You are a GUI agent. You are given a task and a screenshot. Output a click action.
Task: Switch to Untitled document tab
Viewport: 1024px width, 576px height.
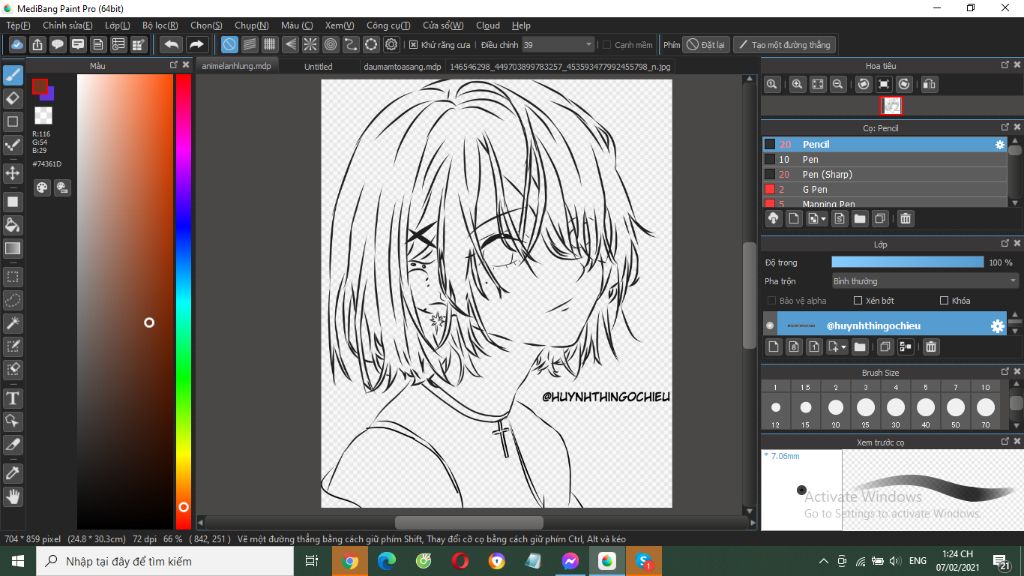(x=318, y=67)
